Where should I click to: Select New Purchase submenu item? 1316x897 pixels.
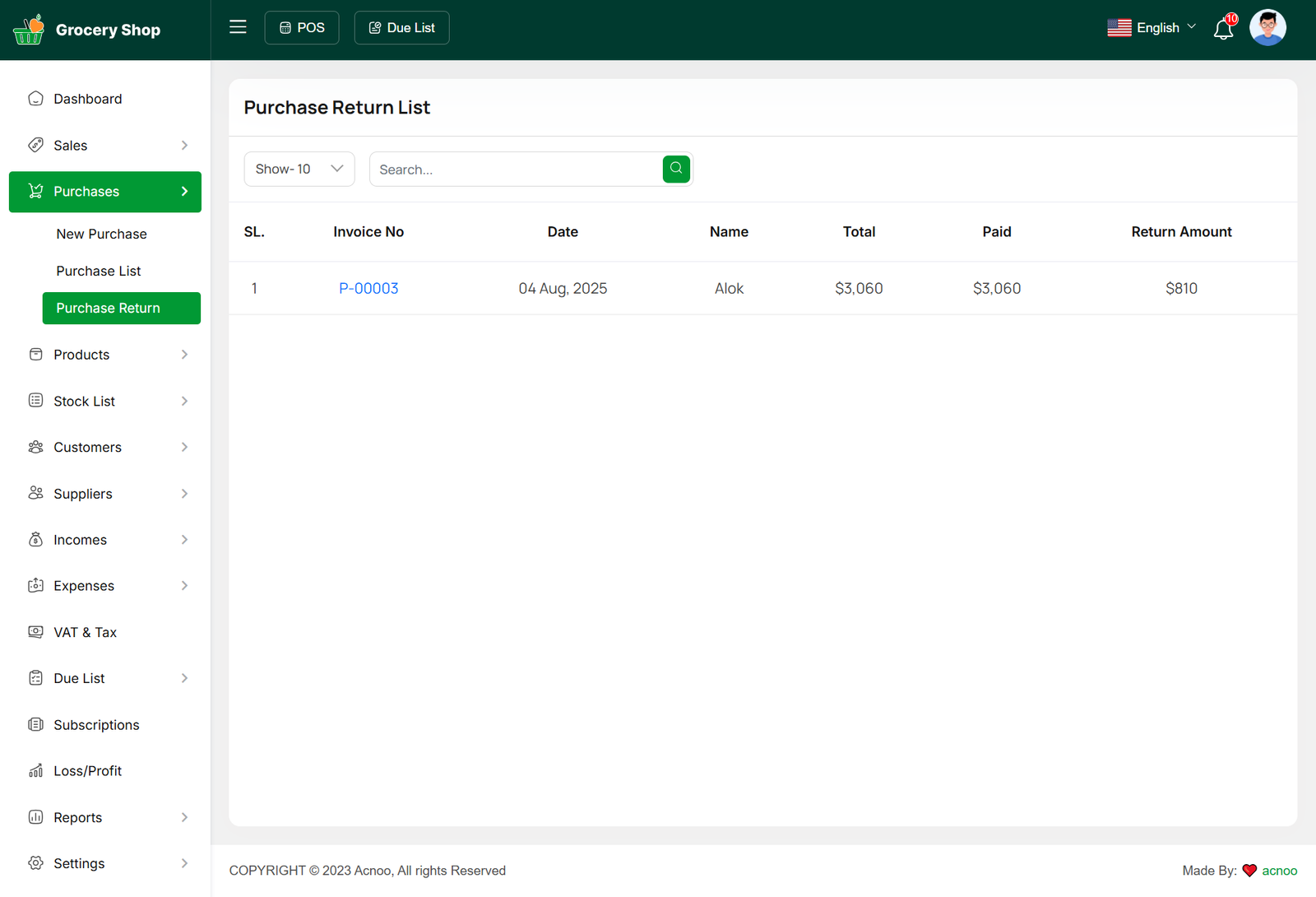coord(101,234)
